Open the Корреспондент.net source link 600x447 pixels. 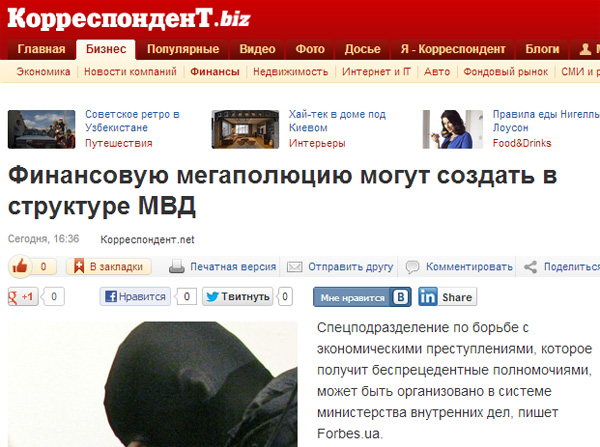[147, 240]
